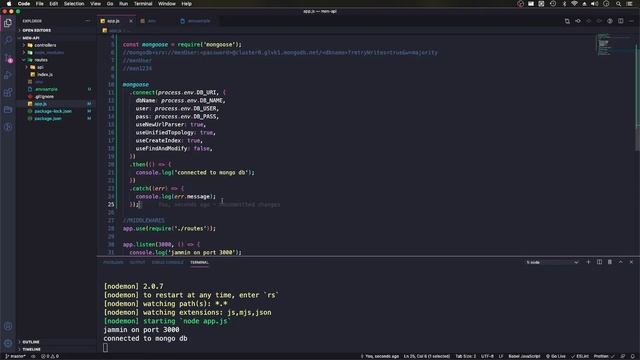The height and width of the screenshot is (360, 640).
Task: Click the volume icon in the macOS menu bar
Action: point(595,4)
